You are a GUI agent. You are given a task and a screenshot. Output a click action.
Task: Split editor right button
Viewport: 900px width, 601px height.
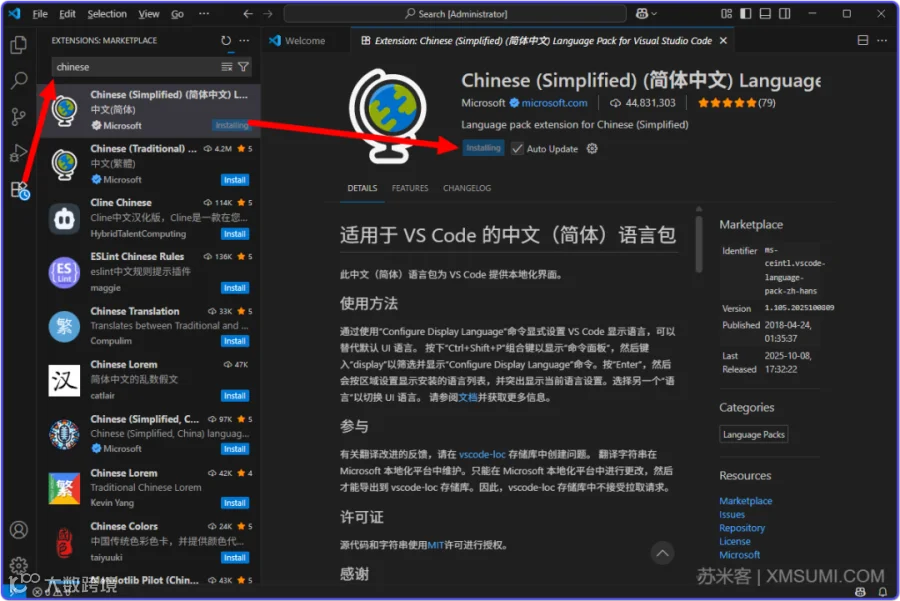(x=863, y=40)
